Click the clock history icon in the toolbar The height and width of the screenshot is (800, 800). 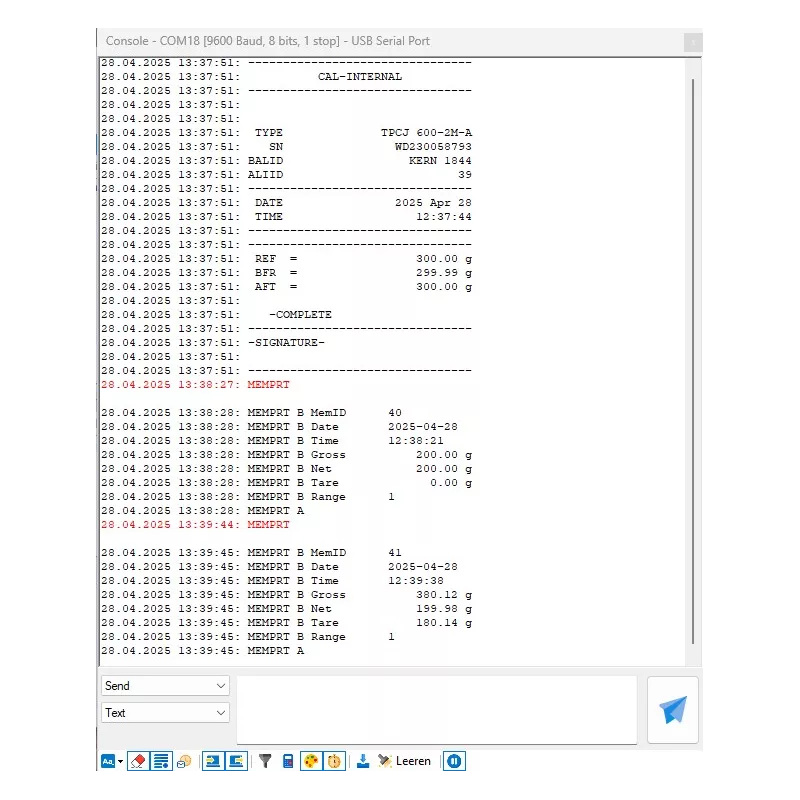[x=183, y=761]
